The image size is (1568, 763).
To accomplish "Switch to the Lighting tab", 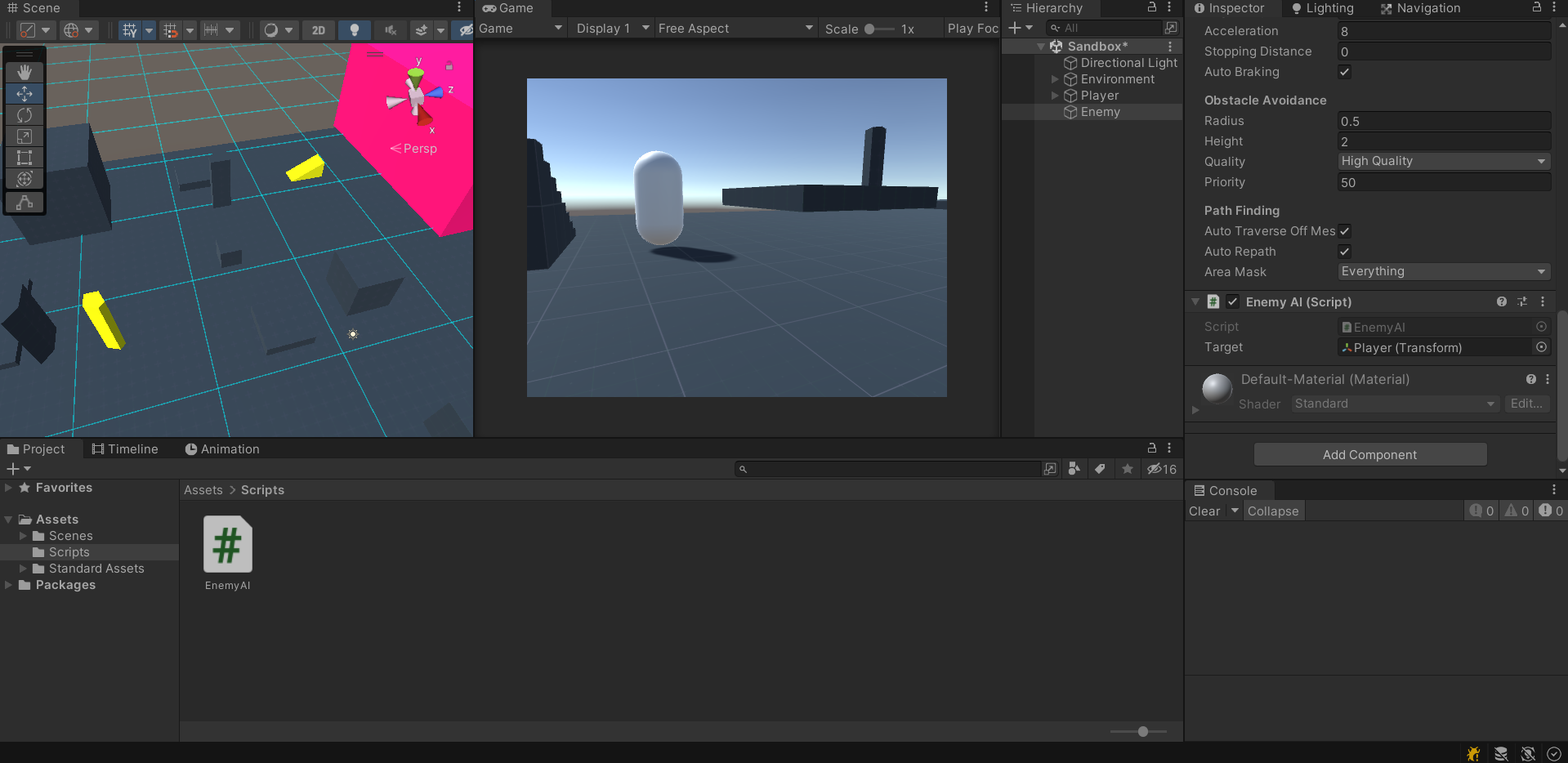I will tap(1322, 8).
